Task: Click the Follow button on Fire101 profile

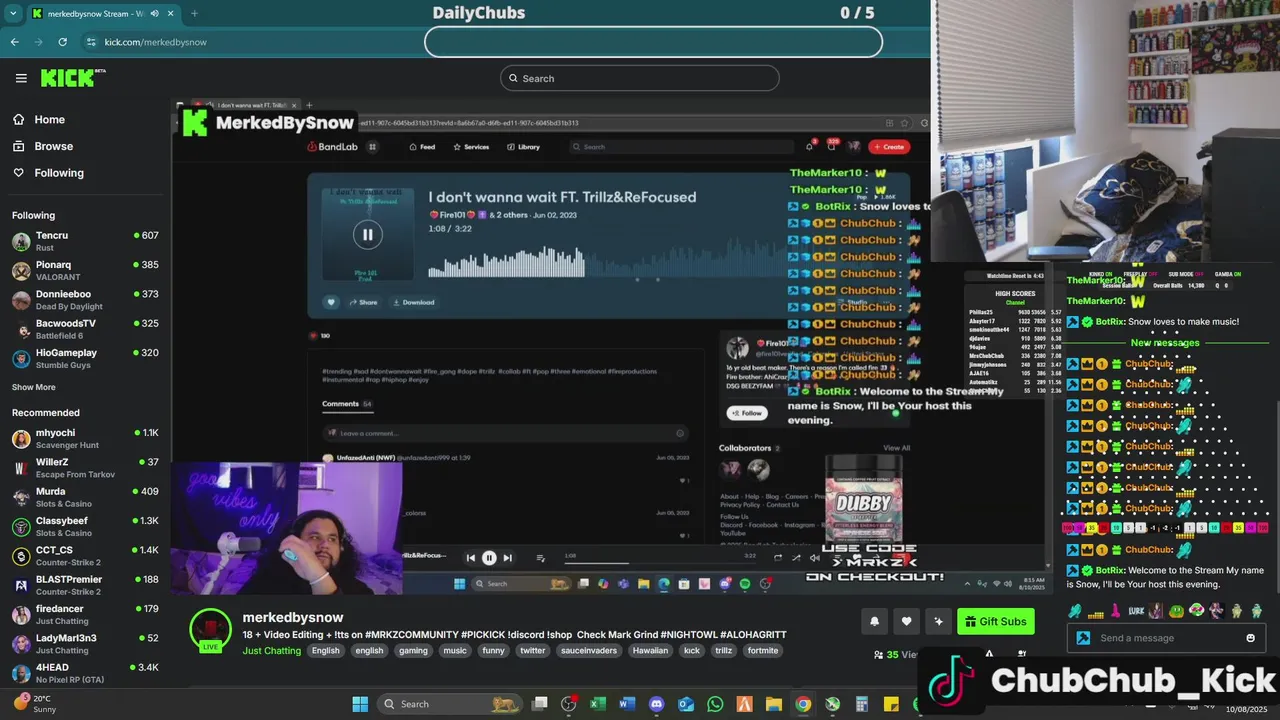Action: click(746, 413)
